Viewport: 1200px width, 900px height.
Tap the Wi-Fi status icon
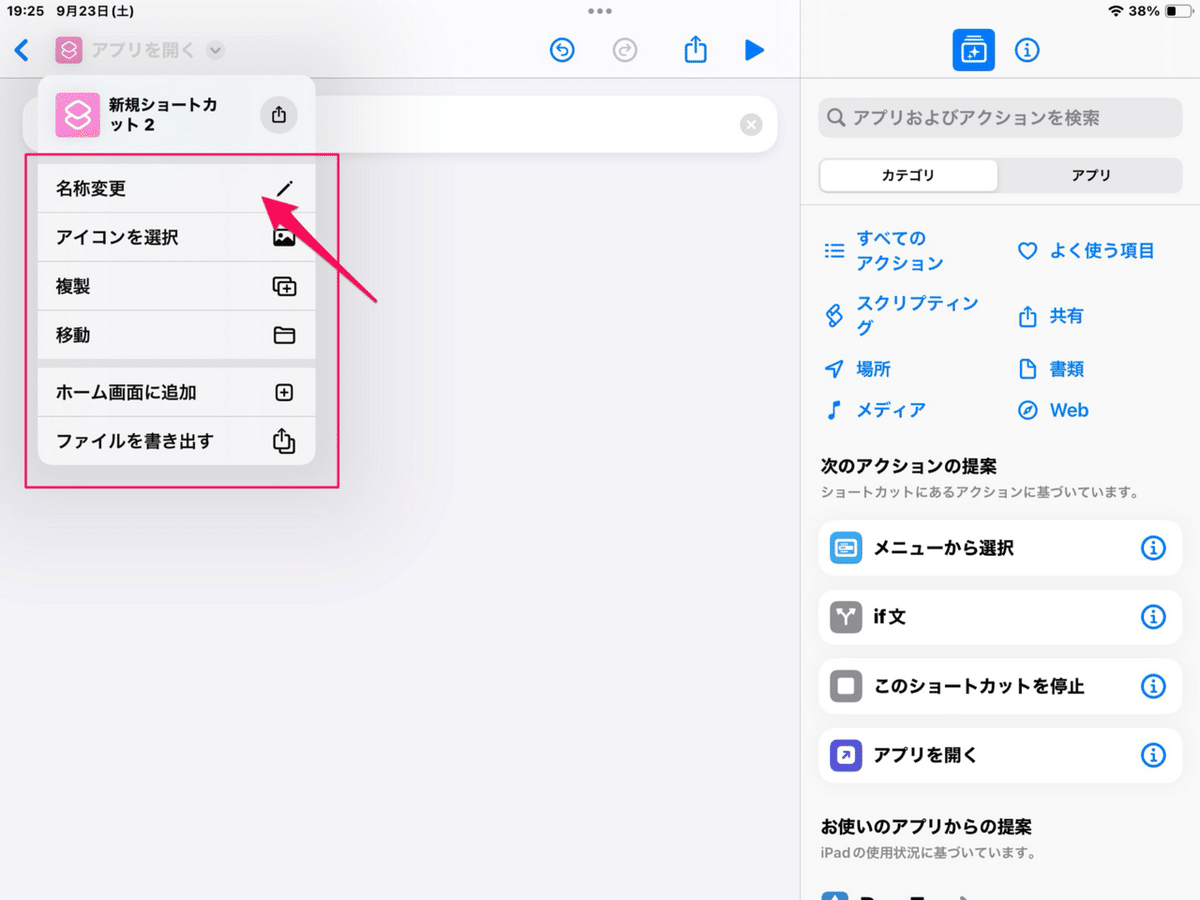tap(1116, 11)
